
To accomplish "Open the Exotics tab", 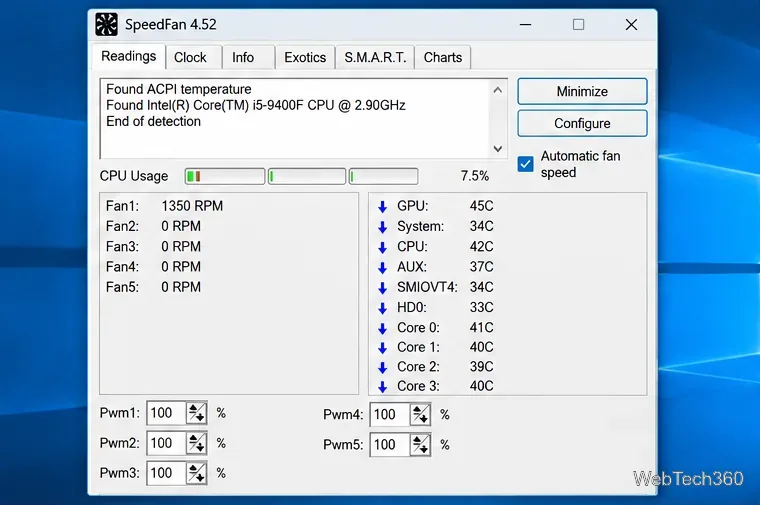I will pos(305,58).
